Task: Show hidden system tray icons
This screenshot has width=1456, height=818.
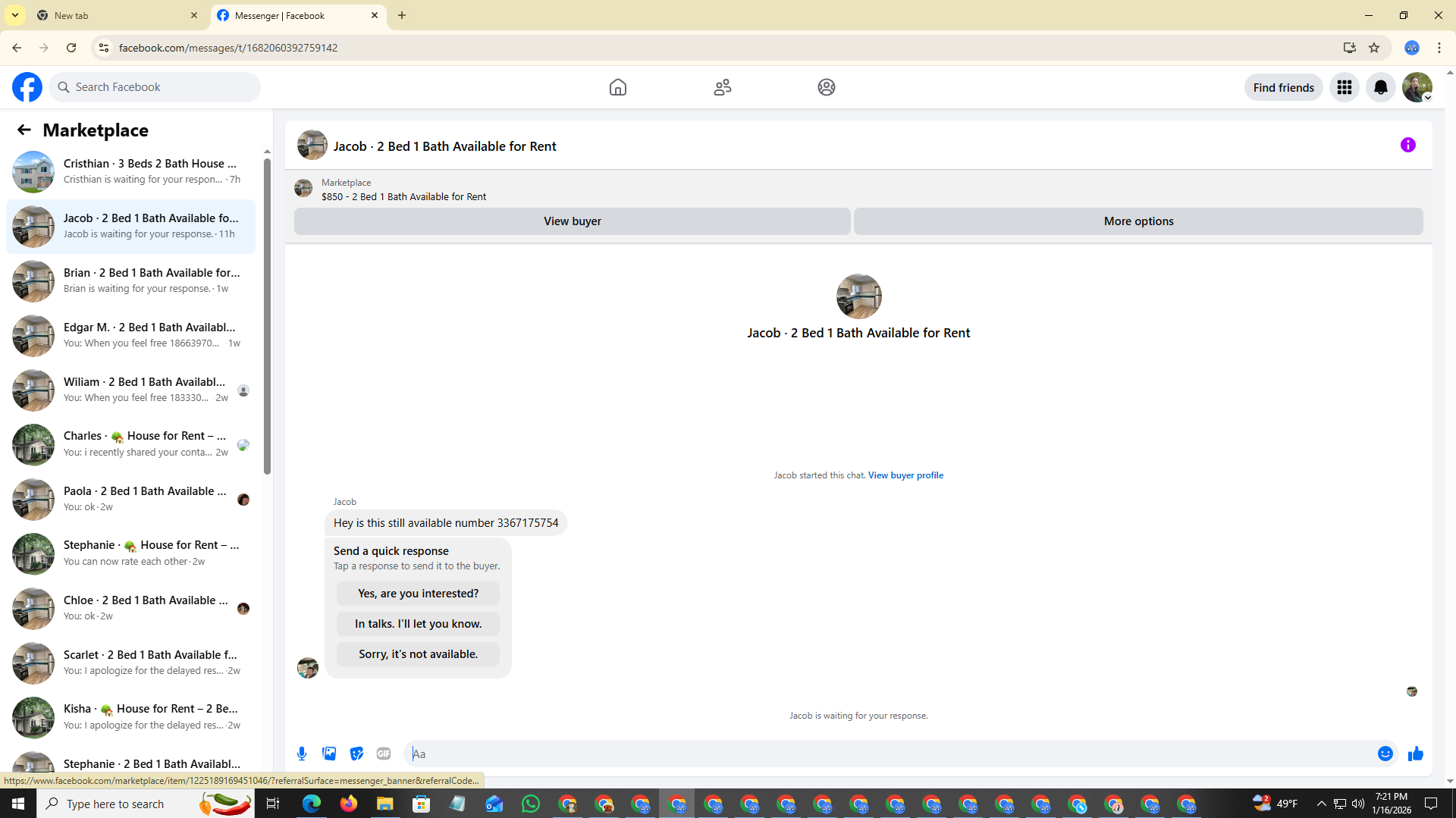Action: tap(1321, 804)
